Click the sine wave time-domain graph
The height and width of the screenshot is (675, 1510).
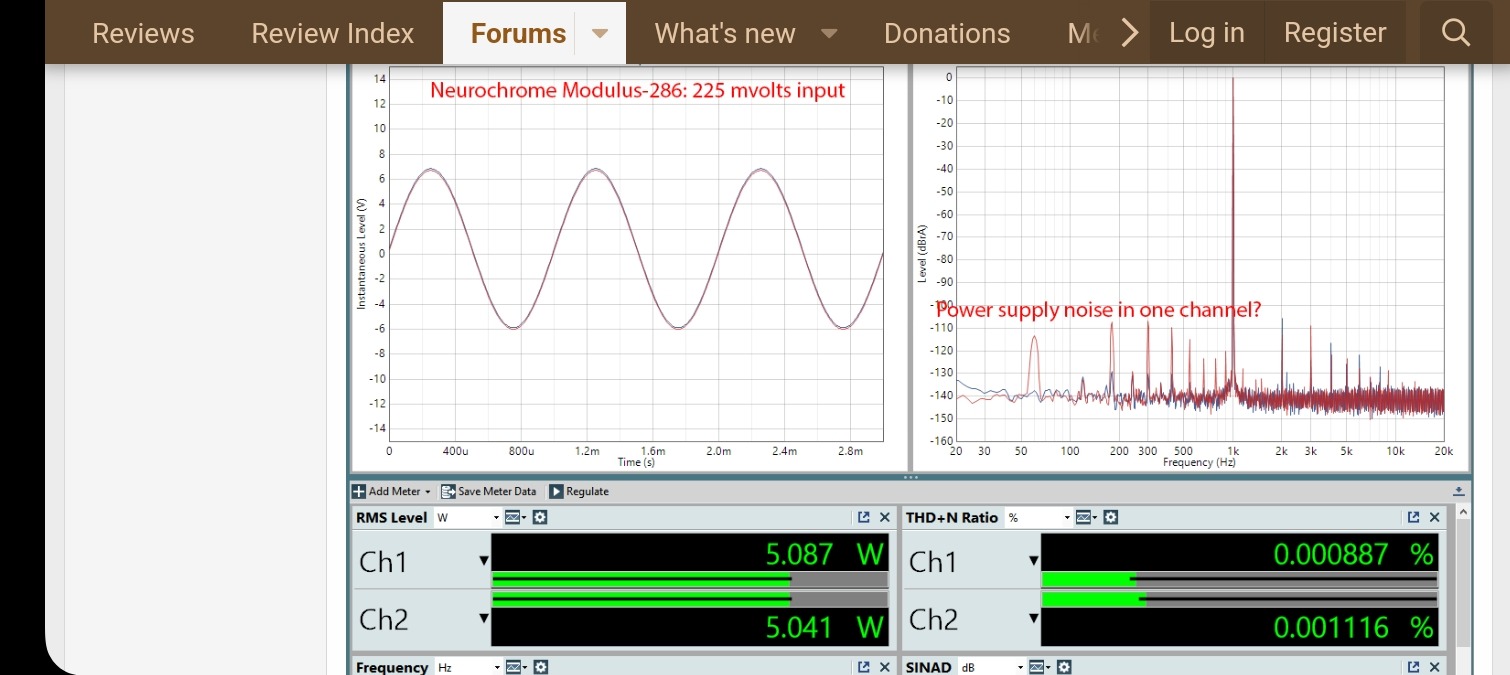point(636,253)
